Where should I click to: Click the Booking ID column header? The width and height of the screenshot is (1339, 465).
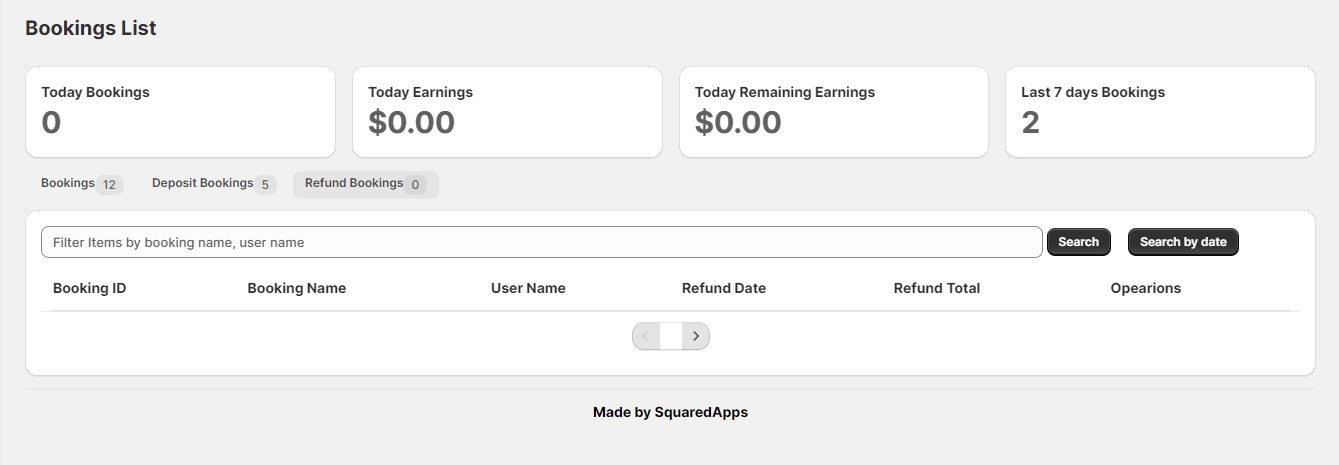[90, 288]
